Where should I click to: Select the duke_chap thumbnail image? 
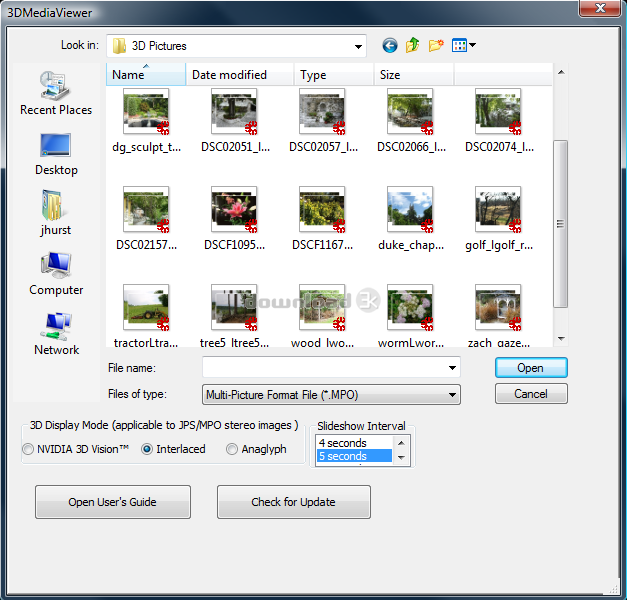tap(409, 209)
